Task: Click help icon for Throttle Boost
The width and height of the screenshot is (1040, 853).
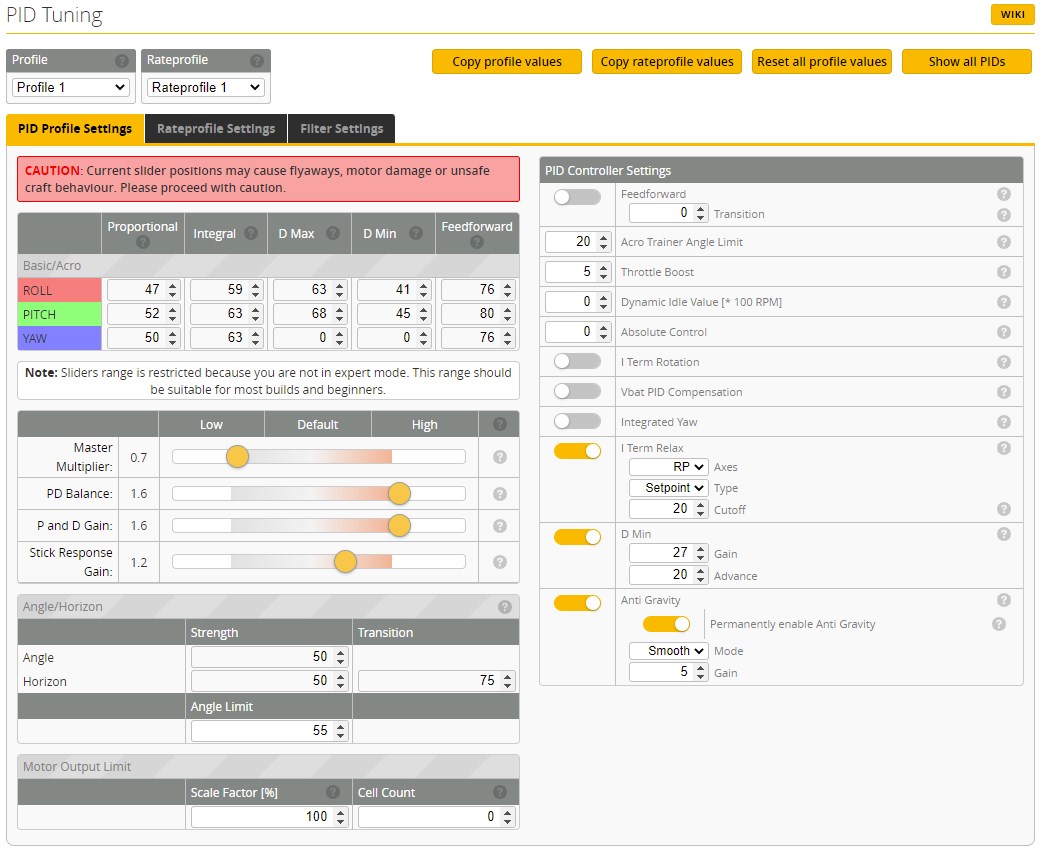Action: click(1004, 272)
